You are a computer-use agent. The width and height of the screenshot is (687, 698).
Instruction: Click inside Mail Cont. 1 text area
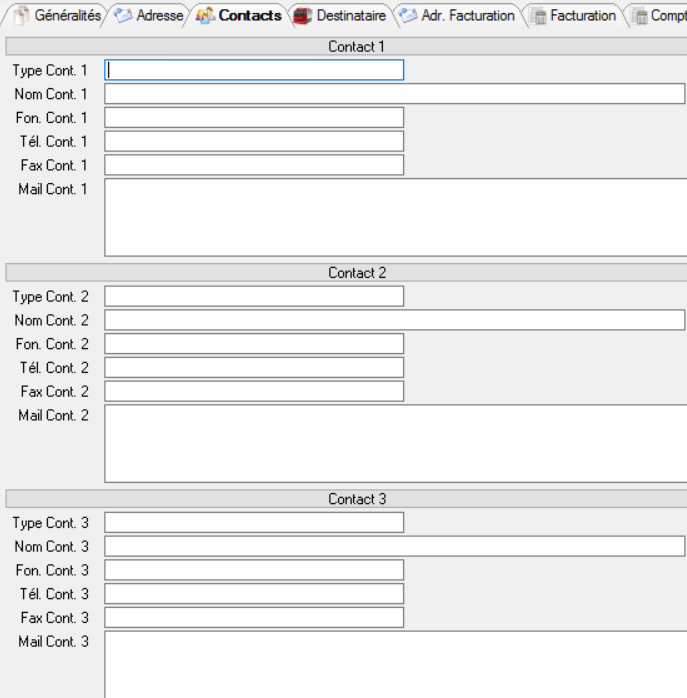tap(394, 217)
